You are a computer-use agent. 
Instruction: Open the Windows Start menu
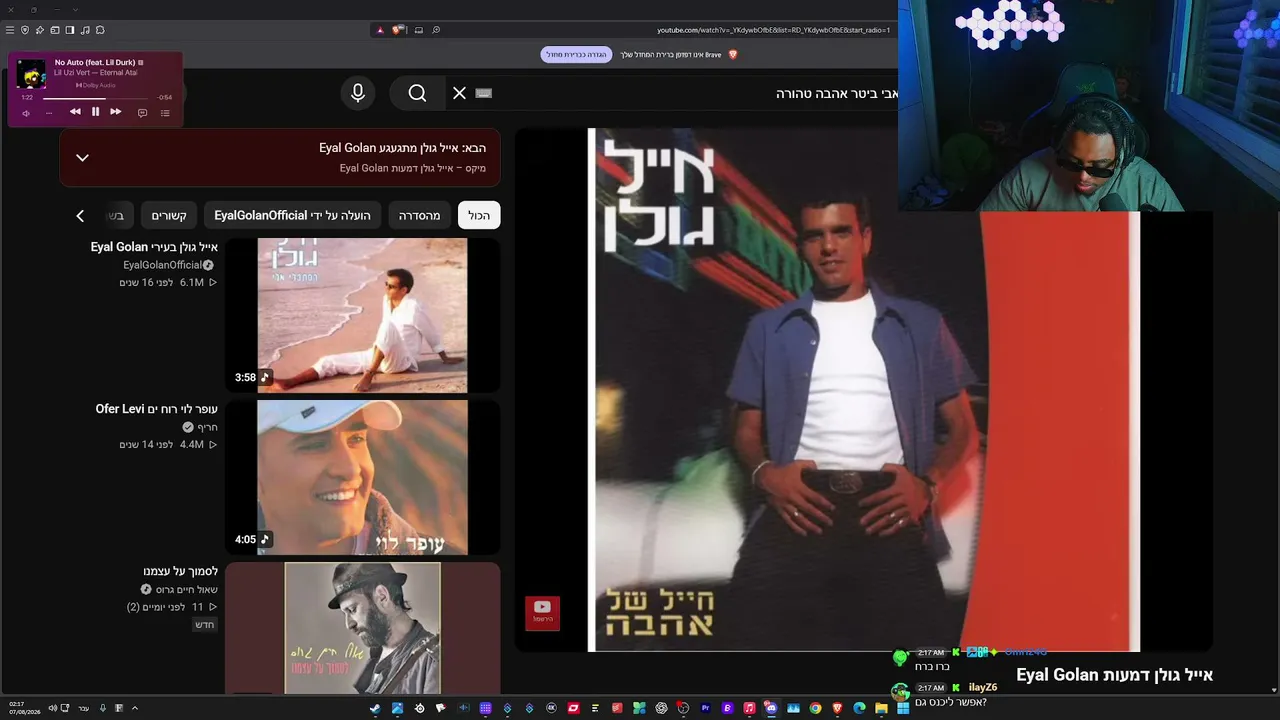click(x=903, y=708)
